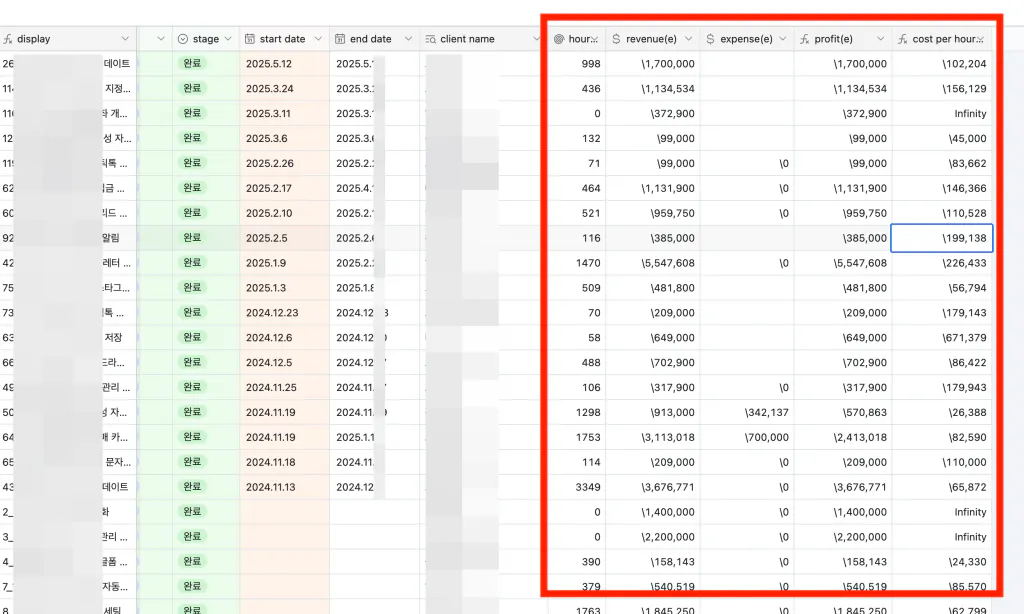Click the calendar icon on start date column
Image resolution: width=1024 pixels, height=614 pixels.
click(248, 38)
